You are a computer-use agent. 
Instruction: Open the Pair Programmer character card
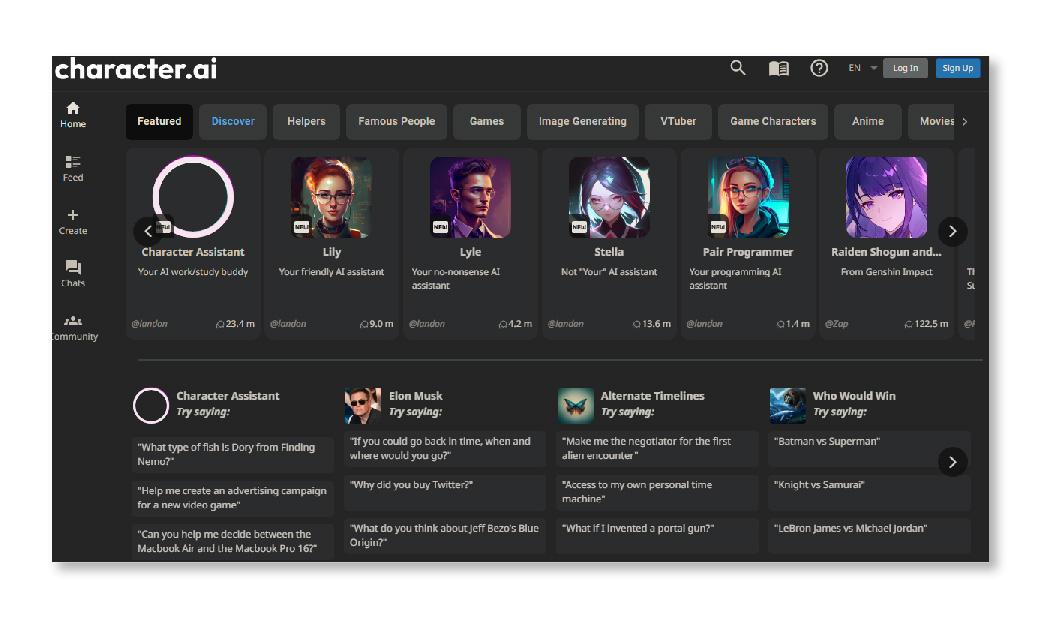[747, 243]
